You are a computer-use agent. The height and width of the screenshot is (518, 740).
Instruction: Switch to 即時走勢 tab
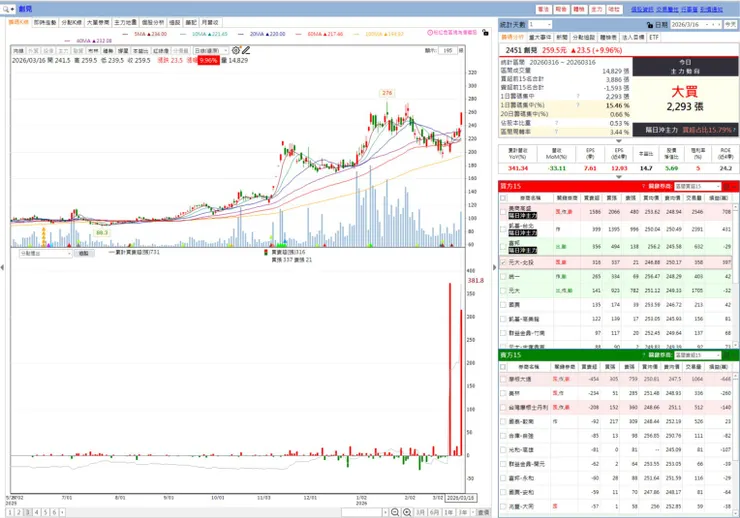click(45, 22)
